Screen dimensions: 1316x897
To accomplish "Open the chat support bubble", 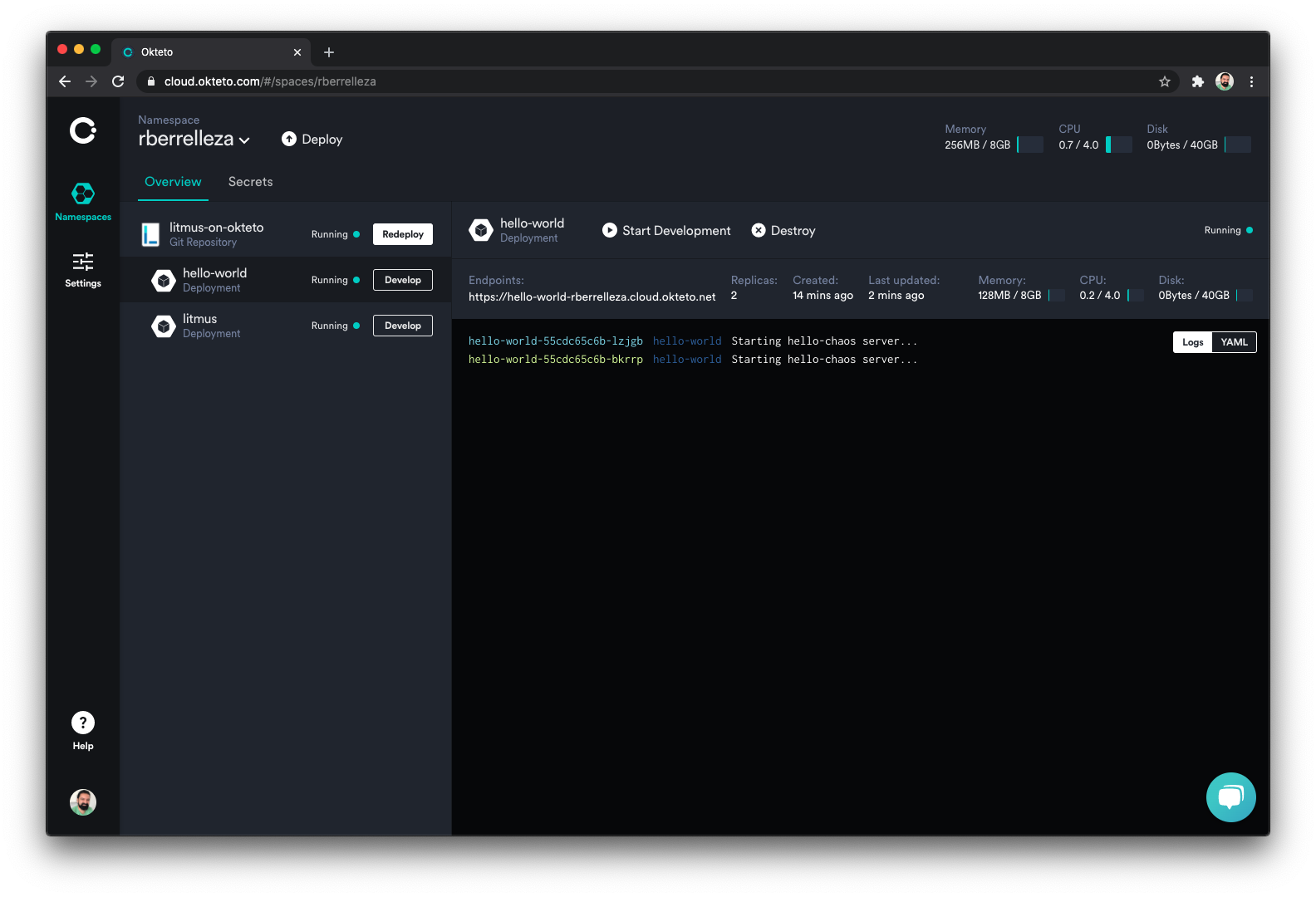I will (x=1231, y=797).
